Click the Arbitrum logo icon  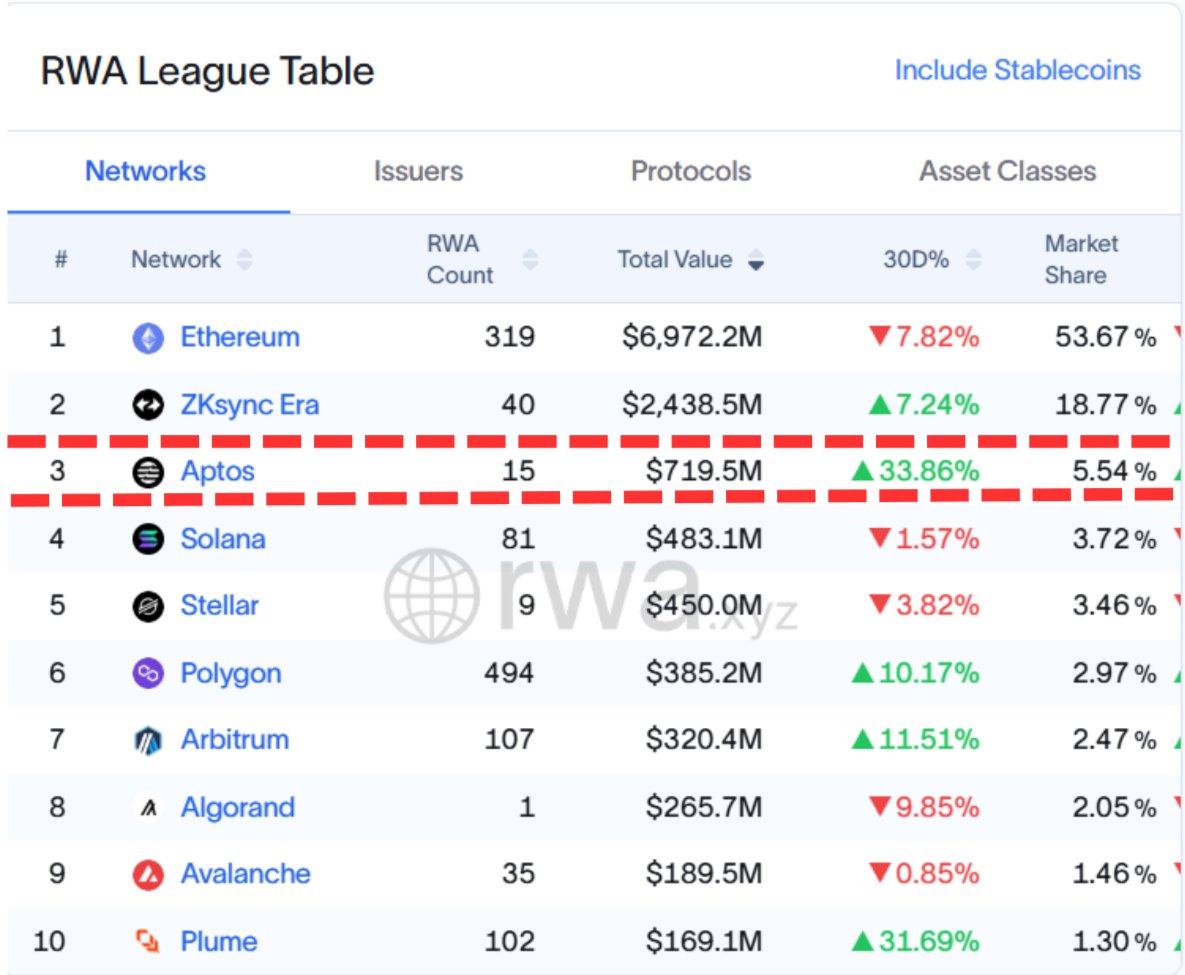pos(148,741)
